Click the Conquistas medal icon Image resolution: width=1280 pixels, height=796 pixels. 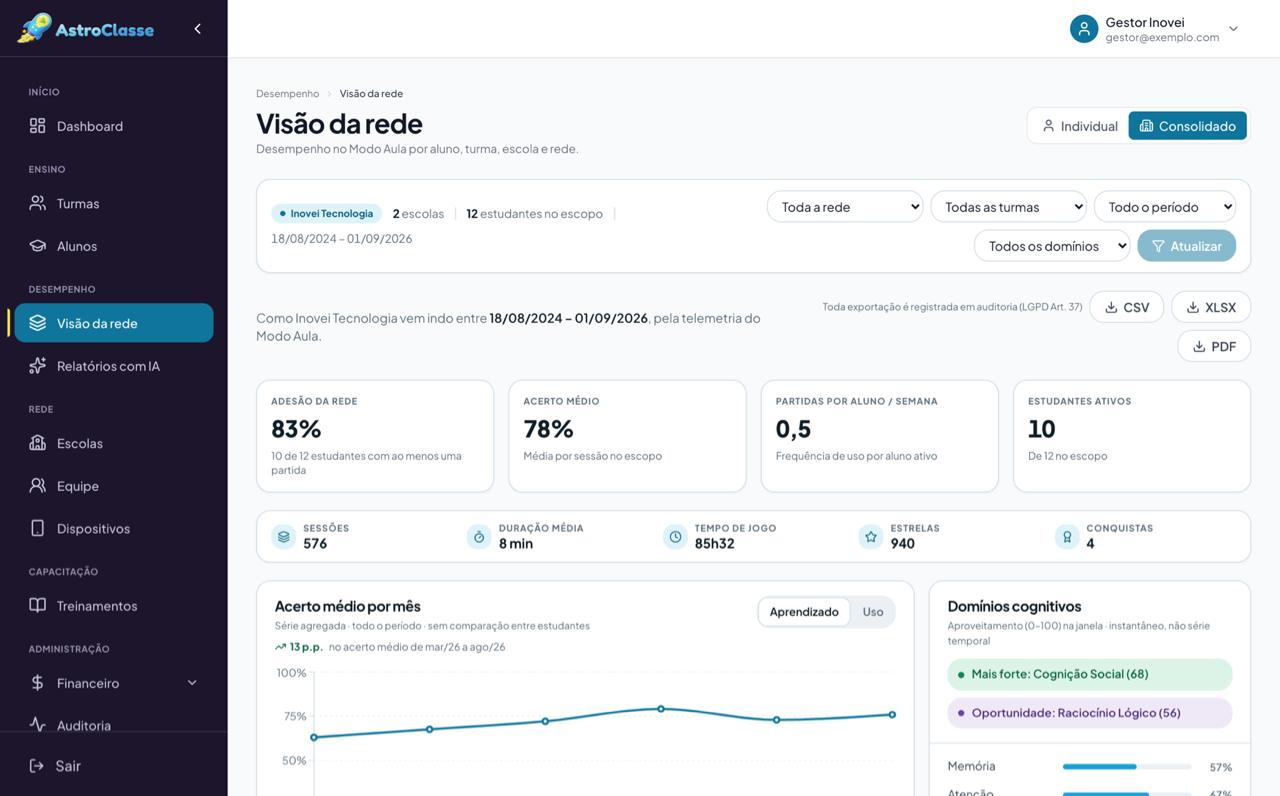1067,537
